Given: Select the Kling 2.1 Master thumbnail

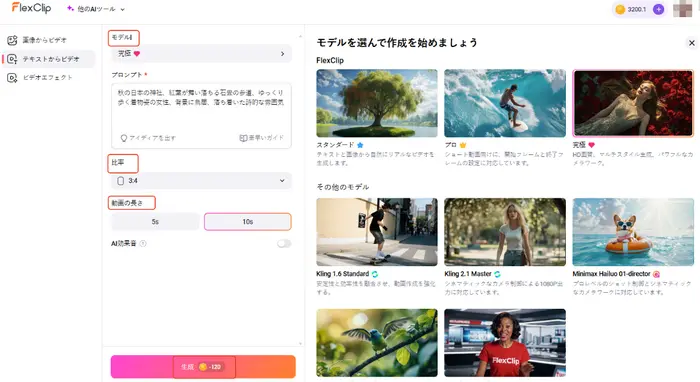Looking at the screenshot, I should point(505,232).
